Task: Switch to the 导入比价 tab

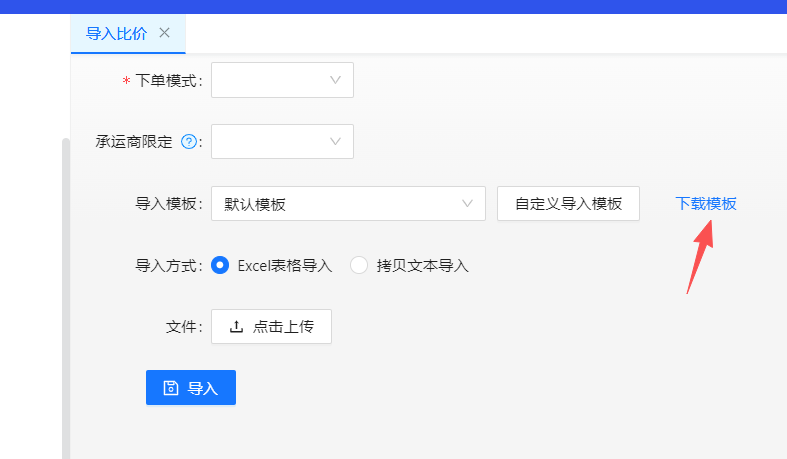Action: (116, 33)
